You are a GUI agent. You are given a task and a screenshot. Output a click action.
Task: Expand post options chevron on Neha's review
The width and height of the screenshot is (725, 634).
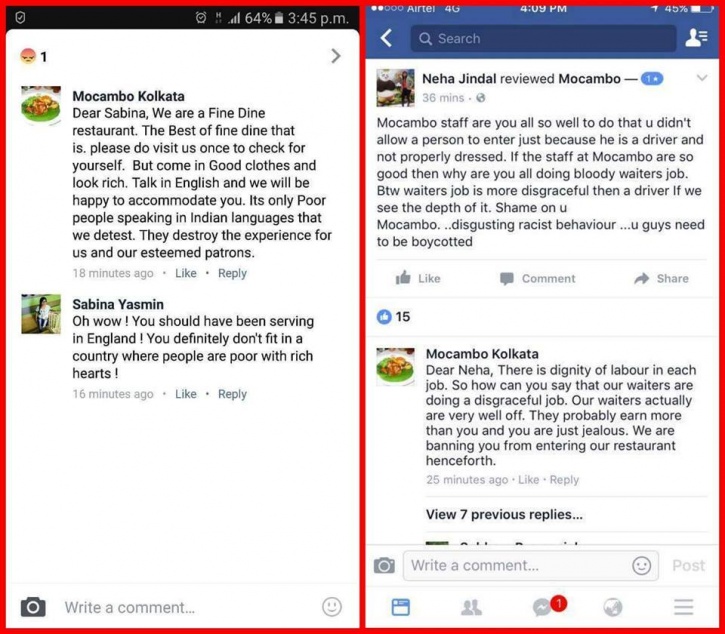tap(701, 78)
